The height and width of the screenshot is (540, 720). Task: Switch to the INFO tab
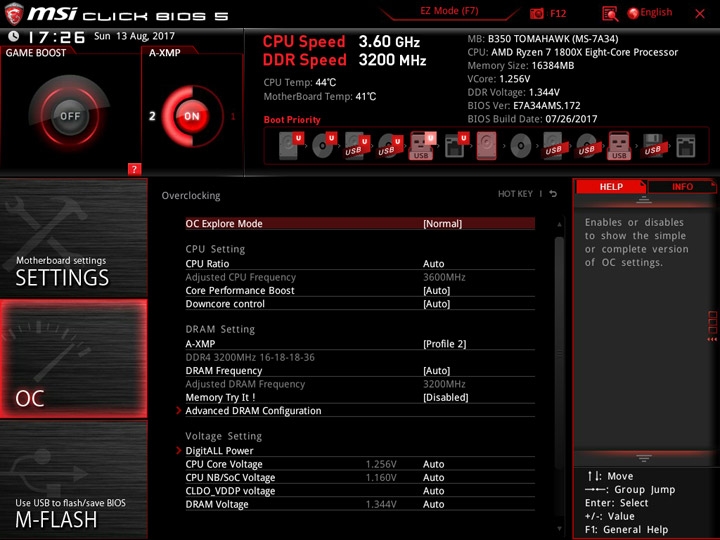[682, 186]
